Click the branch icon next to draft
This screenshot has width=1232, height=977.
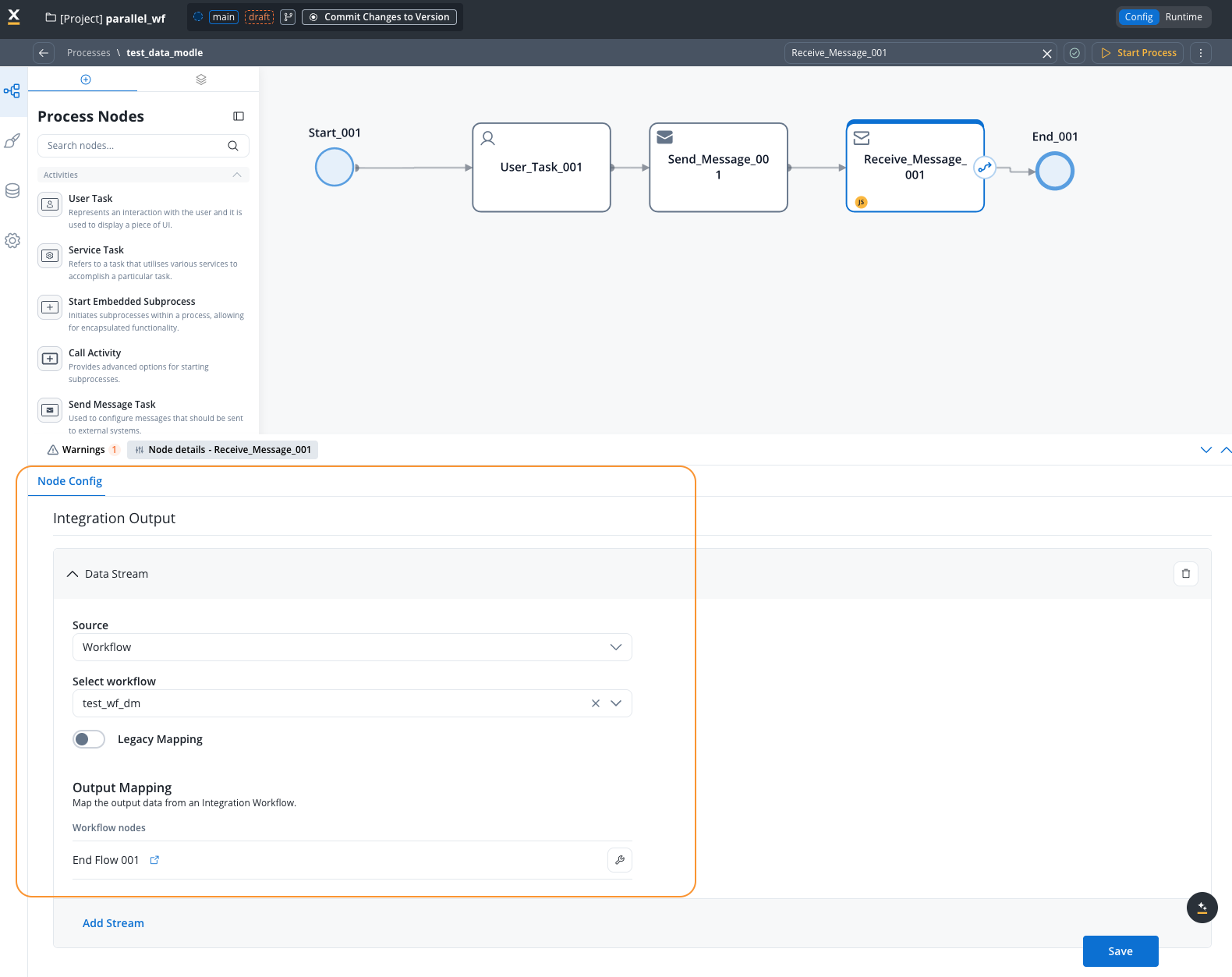(288, 17)
